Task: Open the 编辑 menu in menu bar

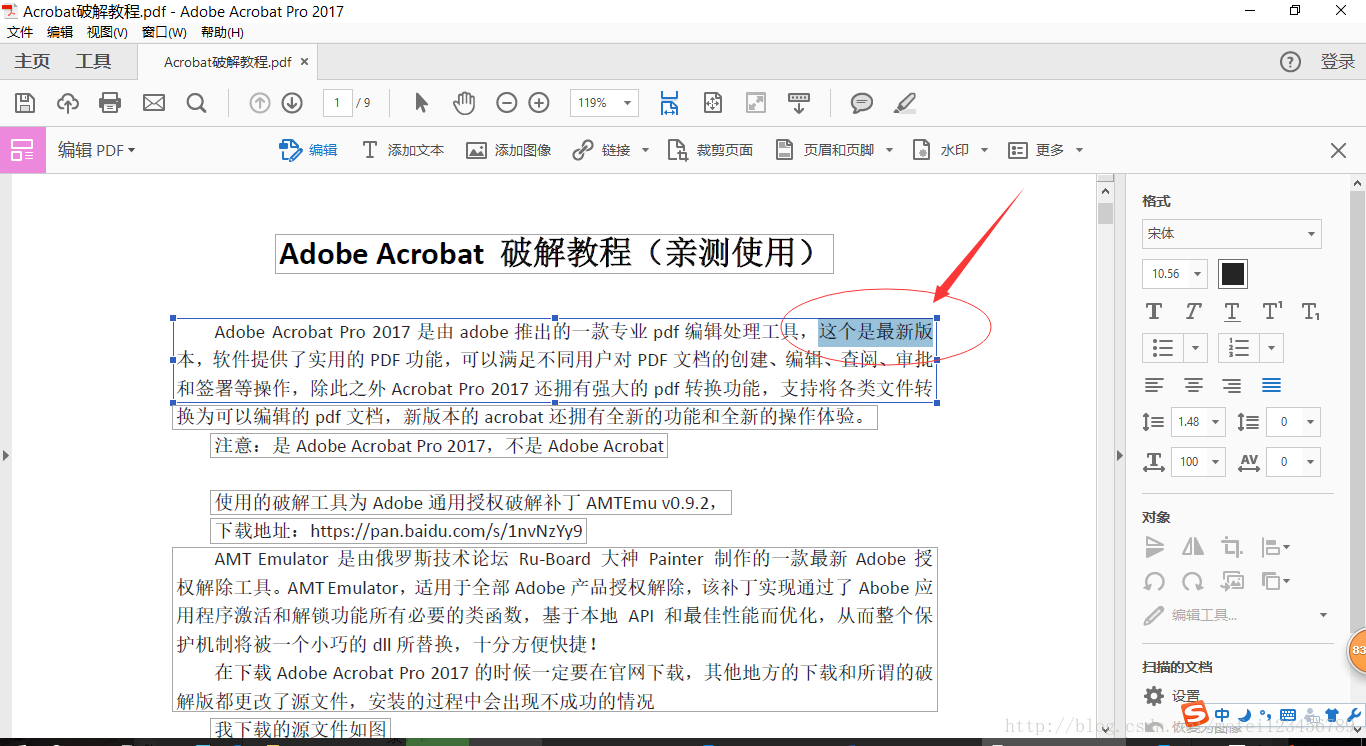Action: coord(60,32)
